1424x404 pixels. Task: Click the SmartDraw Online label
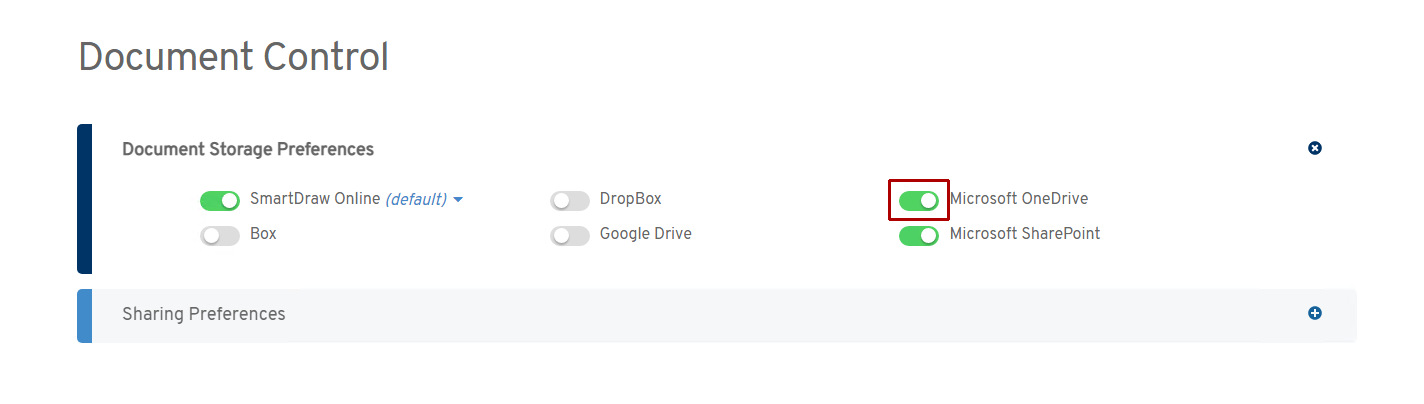pyautogui.click(x=315, y=199)
